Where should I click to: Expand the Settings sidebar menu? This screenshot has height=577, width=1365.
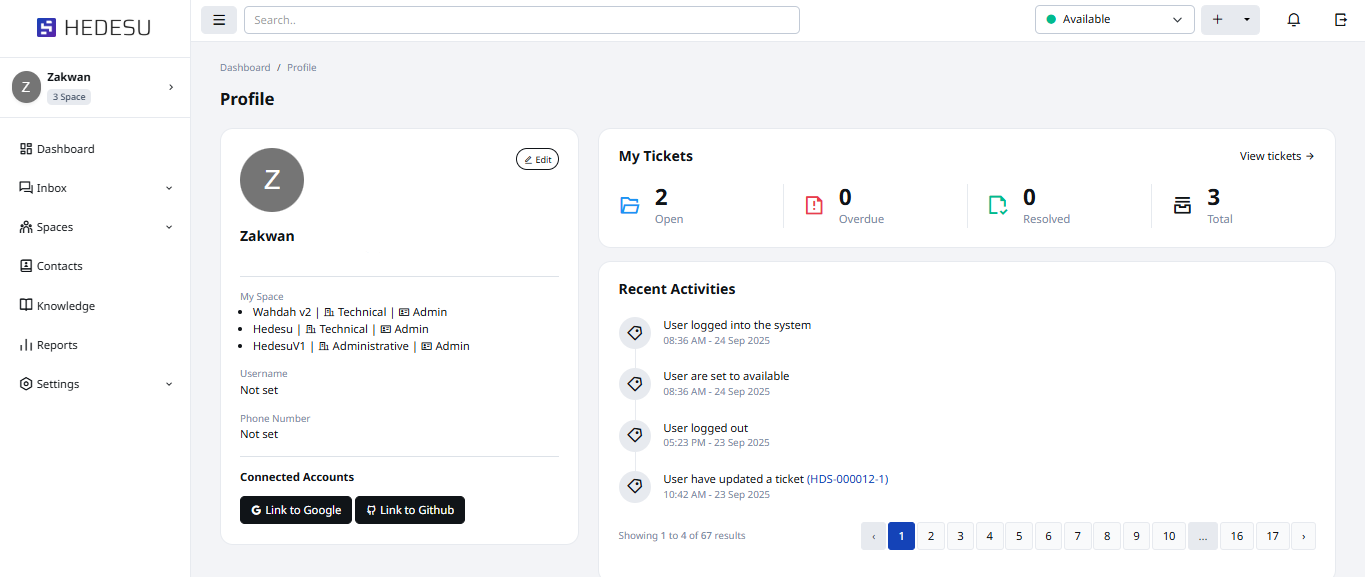(x=169, y=384)
